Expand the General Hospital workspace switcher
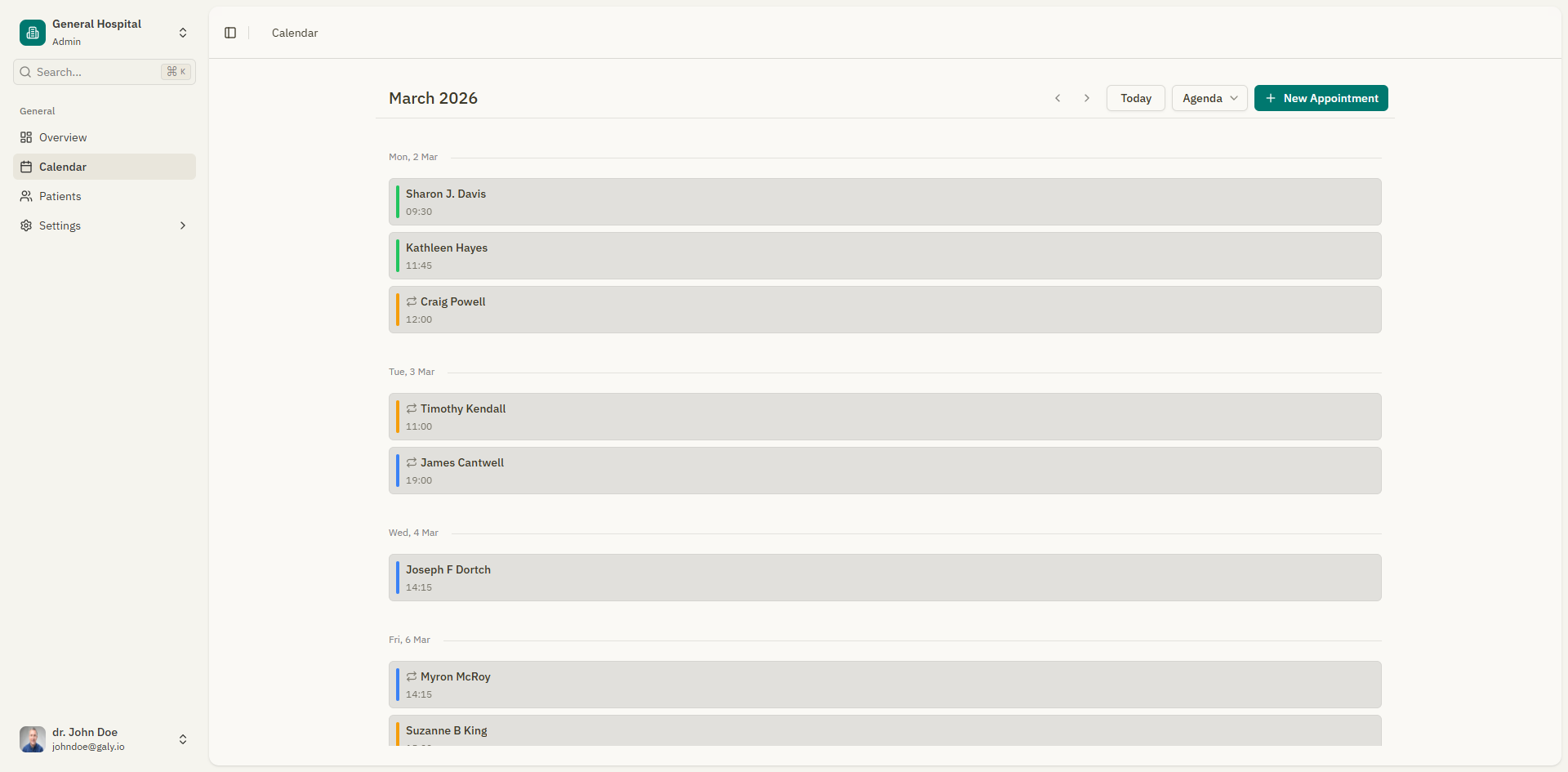1568x772 pixels. pos(183,33)
